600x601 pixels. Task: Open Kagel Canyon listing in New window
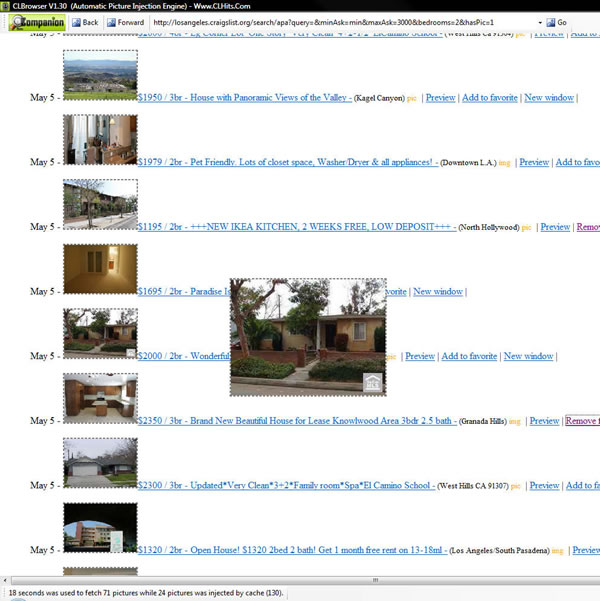coord(549,98)
